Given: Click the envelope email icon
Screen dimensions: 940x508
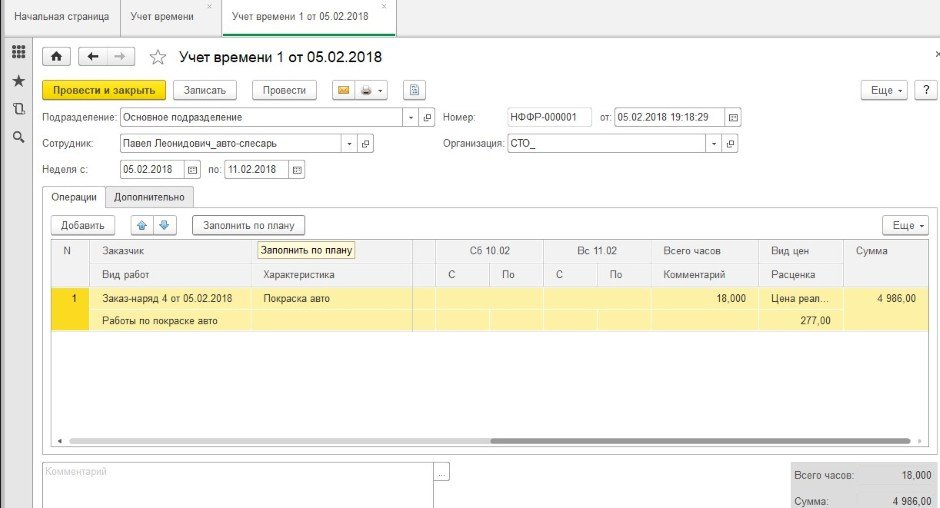Looking at the screenshot, I should [344, 90].
